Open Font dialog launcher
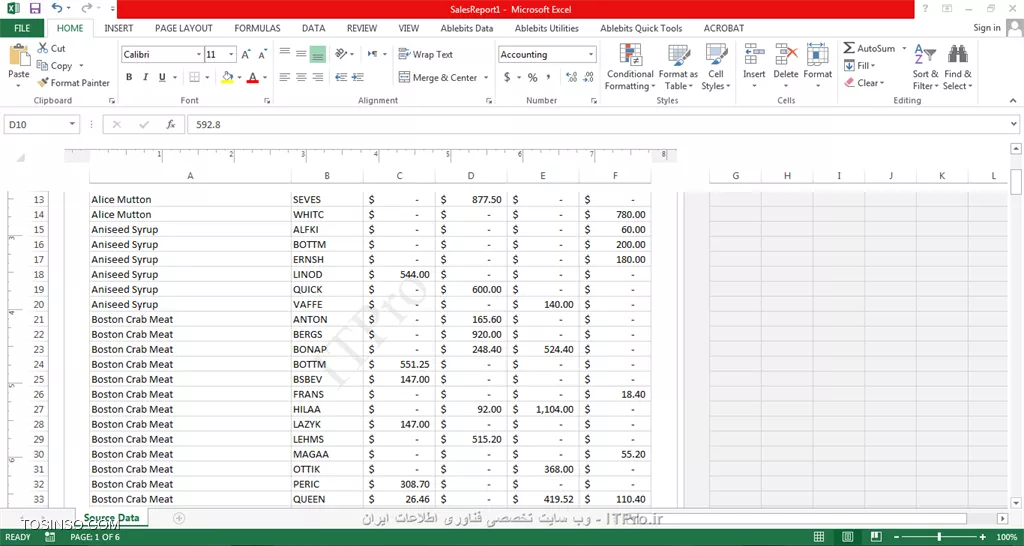 [x=266, y=101]
